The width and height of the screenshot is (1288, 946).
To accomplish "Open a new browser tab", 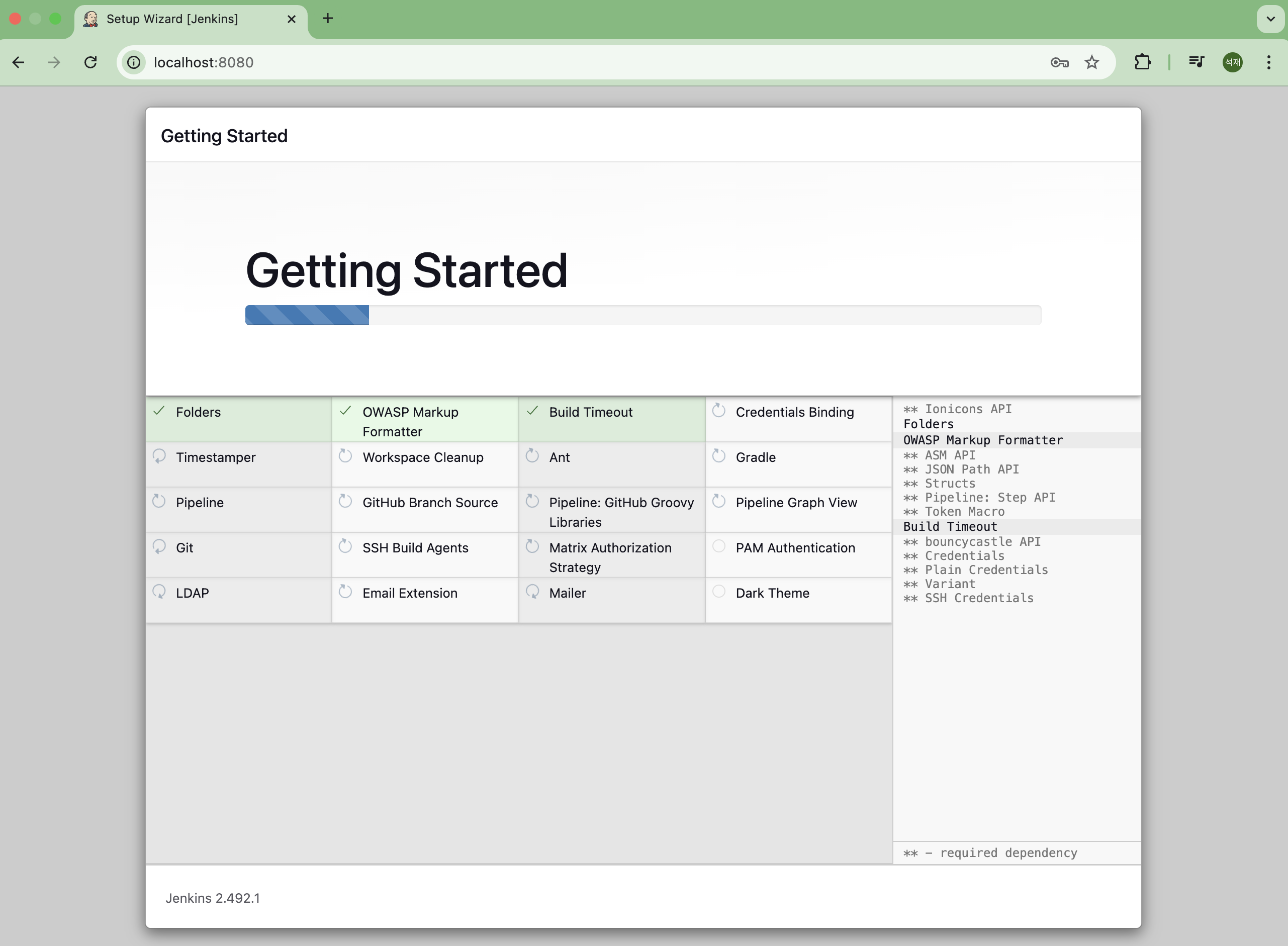I will (x=328, y=19).
